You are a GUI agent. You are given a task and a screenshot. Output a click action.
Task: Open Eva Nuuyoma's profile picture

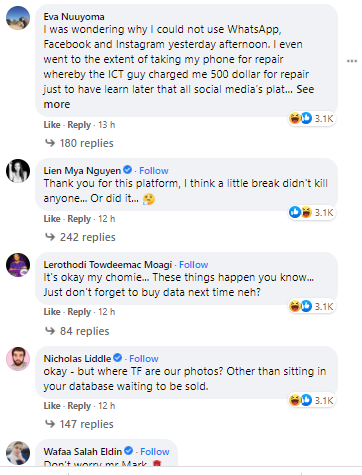coord(18,18)
